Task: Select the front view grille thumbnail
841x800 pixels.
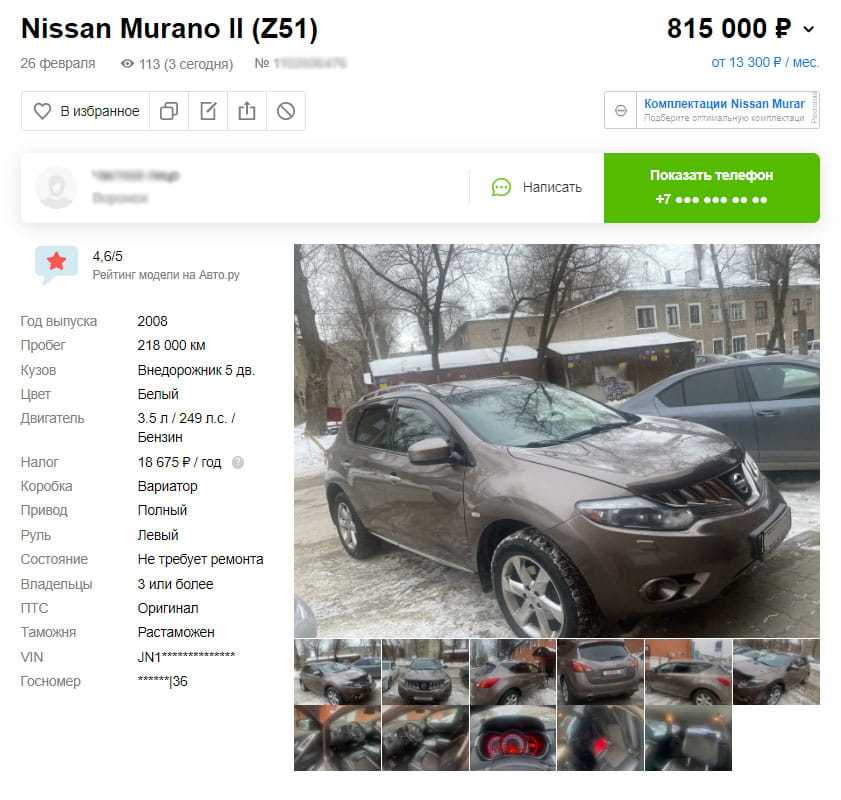Action: point(425,672)
